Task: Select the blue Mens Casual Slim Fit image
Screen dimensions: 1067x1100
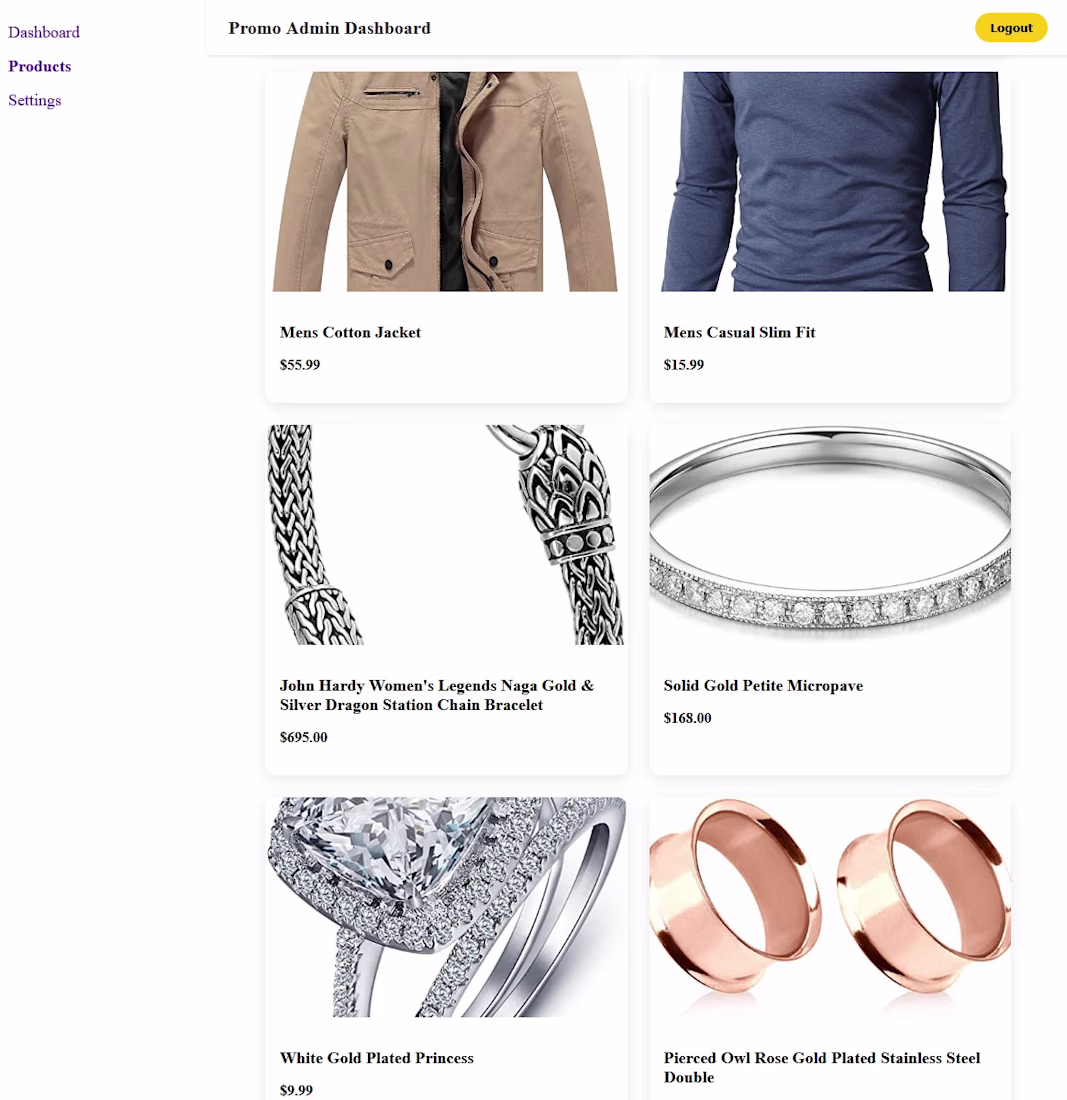Action: tap(830, 181)
